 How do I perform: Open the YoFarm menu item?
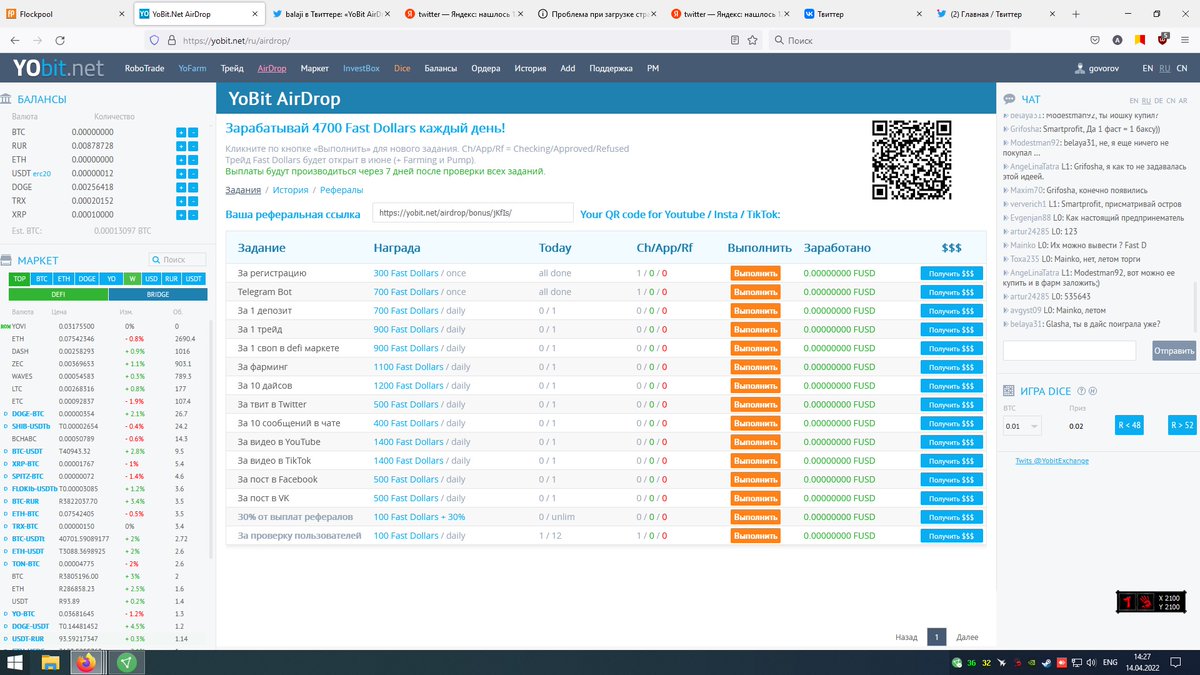click(192, 69)
